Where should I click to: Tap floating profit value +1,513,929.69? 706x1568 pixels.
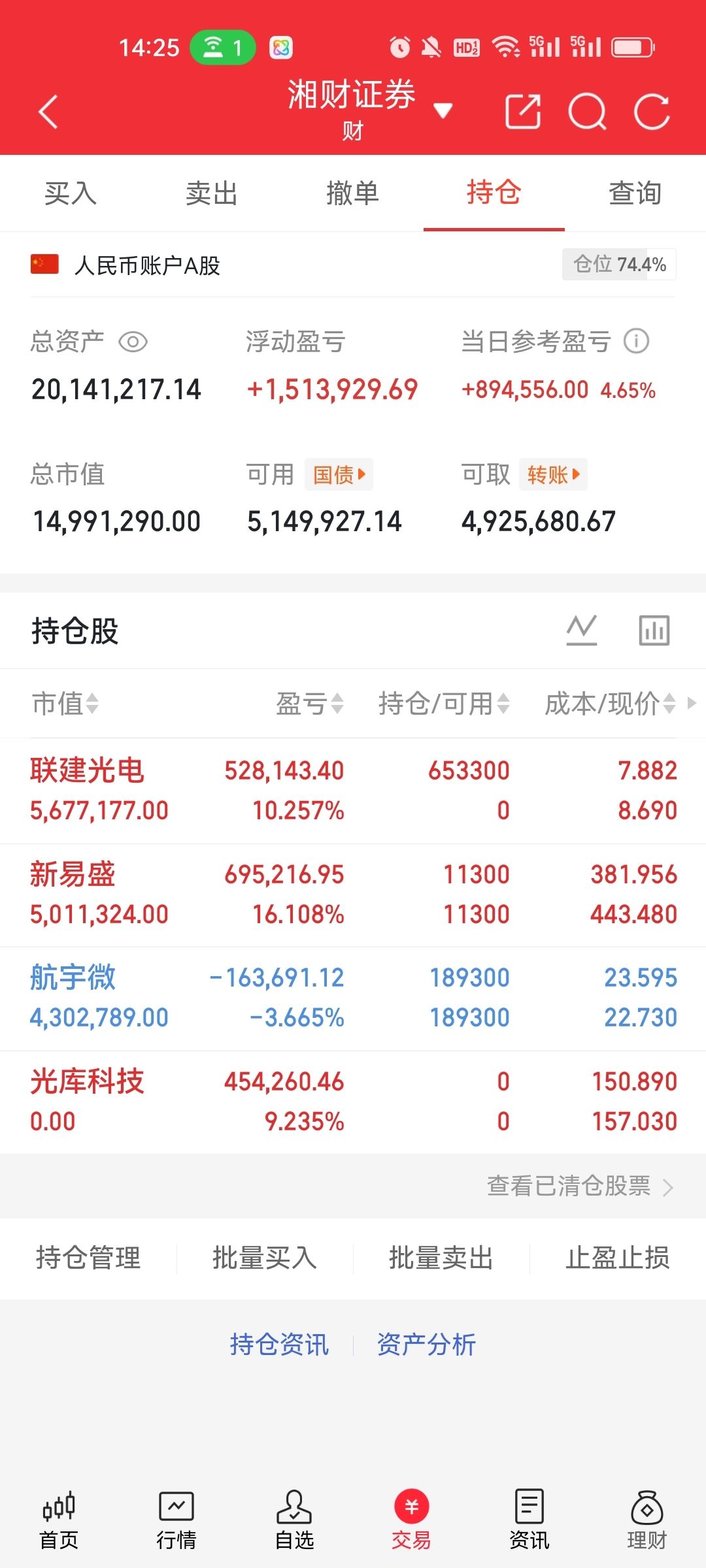pos(332,390)
